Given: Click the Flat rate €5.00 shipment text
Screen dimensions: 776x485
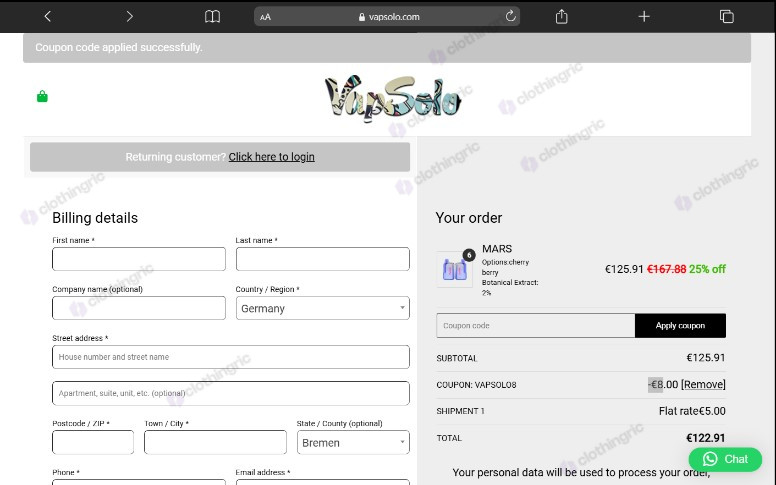Looking at the screenshot, I should pyautogui.click(x=692, y=411).
